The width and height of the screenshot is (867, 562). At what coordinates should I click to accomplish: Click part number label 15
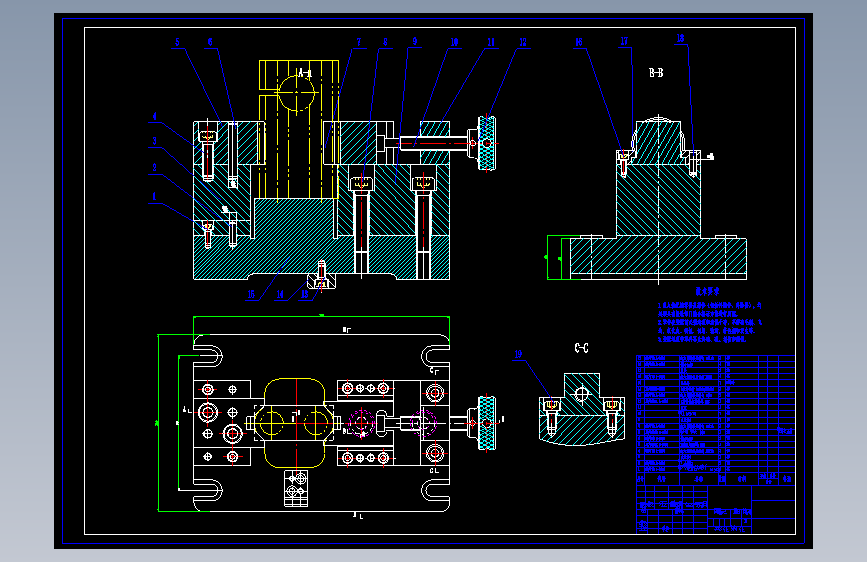coord(251,294)
